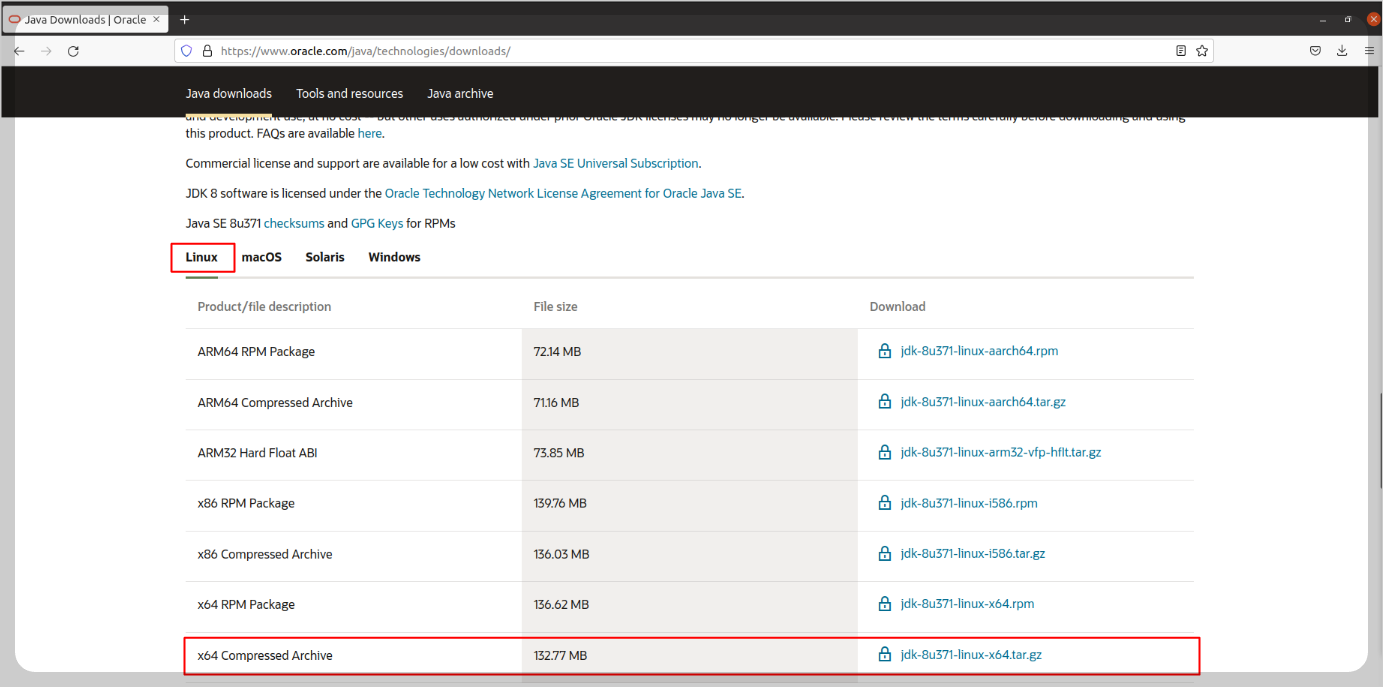The height and width of the screenshot is (687, 1383).
Task: Go back to previous page
Action: [x=19, y=51]
